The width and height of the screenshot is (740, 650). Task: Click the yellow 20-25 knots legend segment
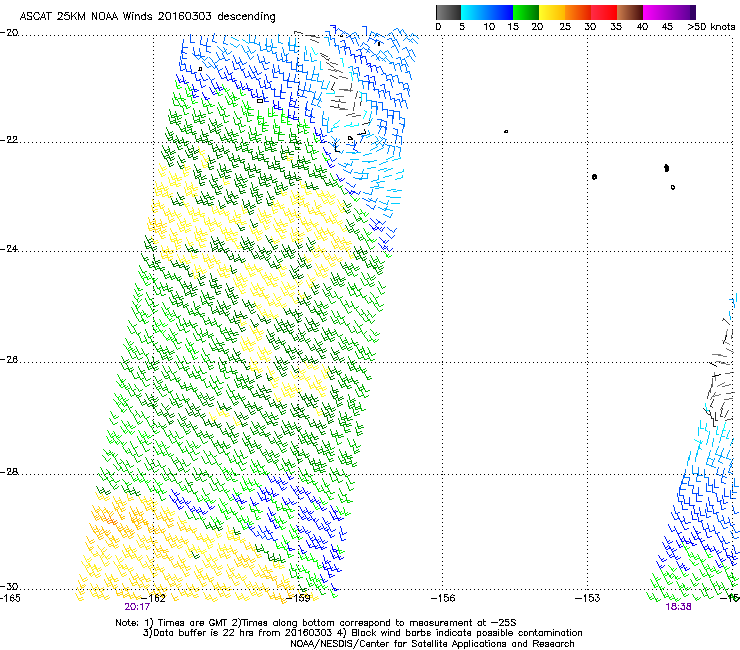pyautogui.click(x=552, y=12)
